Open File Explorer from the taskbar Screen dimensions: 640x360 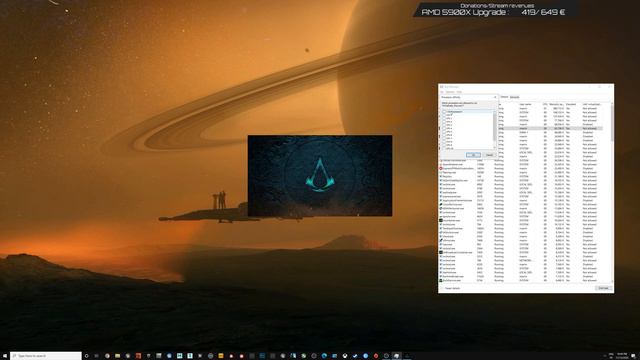[x=118, y=356]
